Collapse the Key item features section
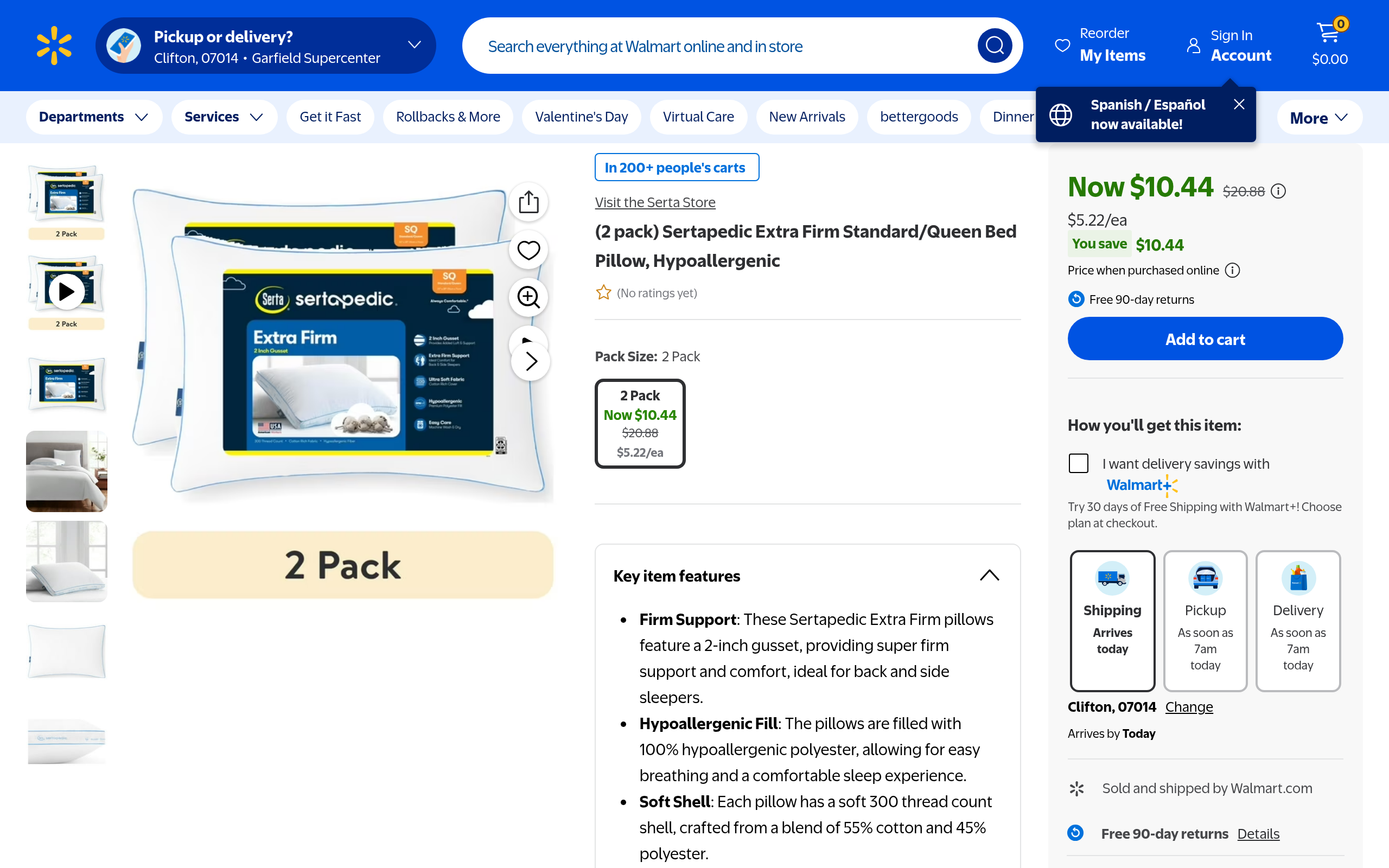 point(989,575)
